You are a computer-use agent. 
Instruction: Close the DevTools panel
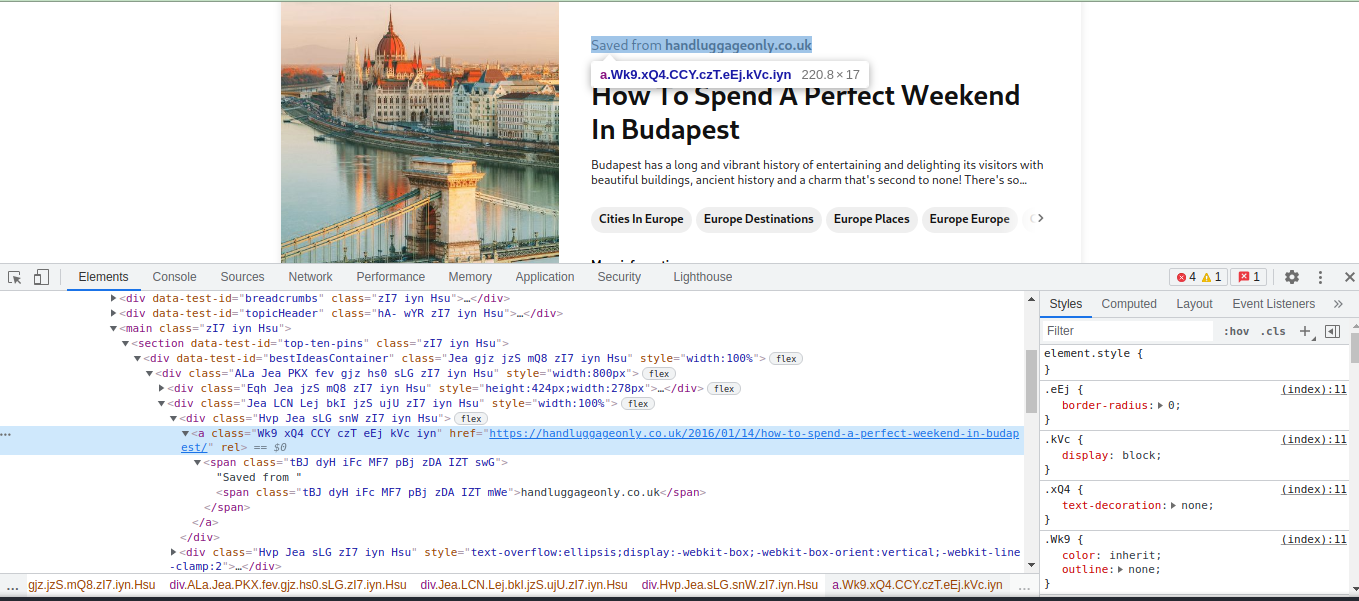(1349, 277)
